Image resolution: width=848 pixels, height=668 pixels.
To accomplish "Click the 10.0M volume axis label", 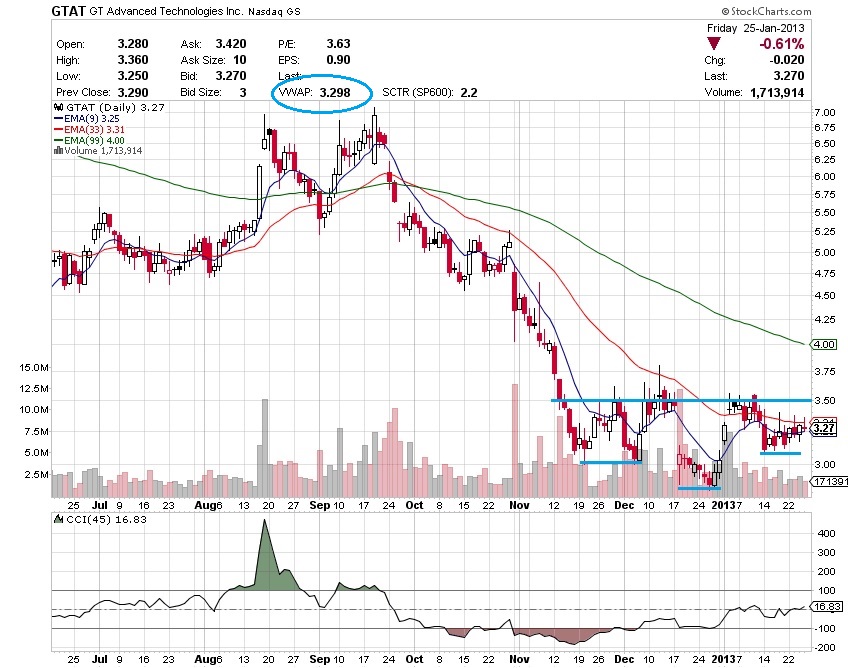I will pyautogui.click(x=34, y=409).
